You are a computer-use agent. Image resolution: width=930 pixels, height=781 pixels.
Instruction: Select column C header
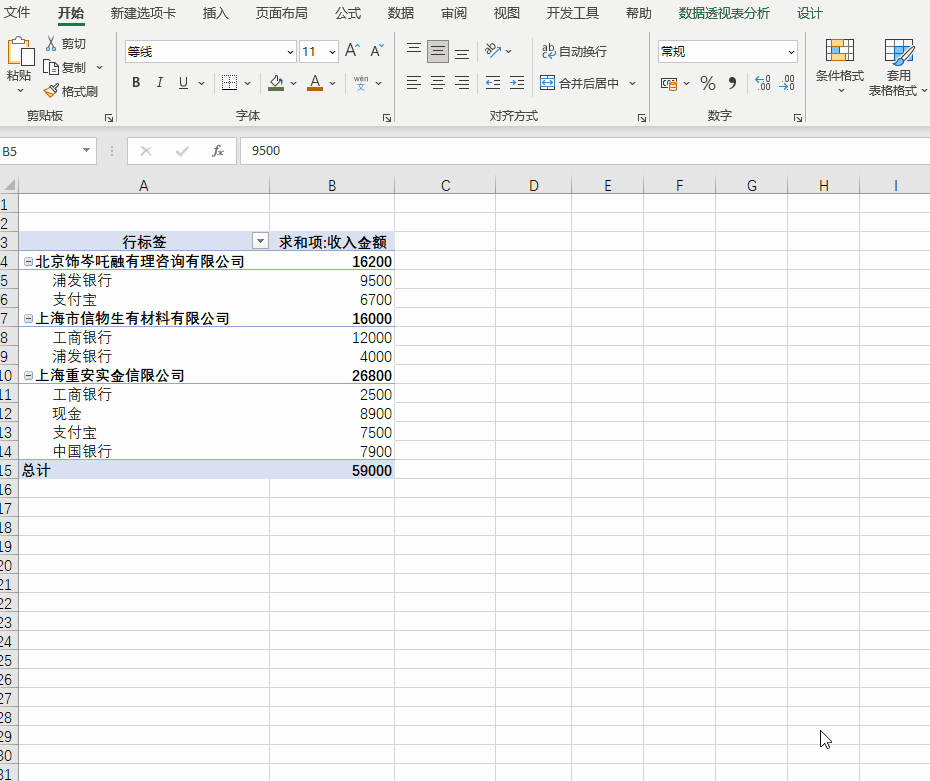445,186
